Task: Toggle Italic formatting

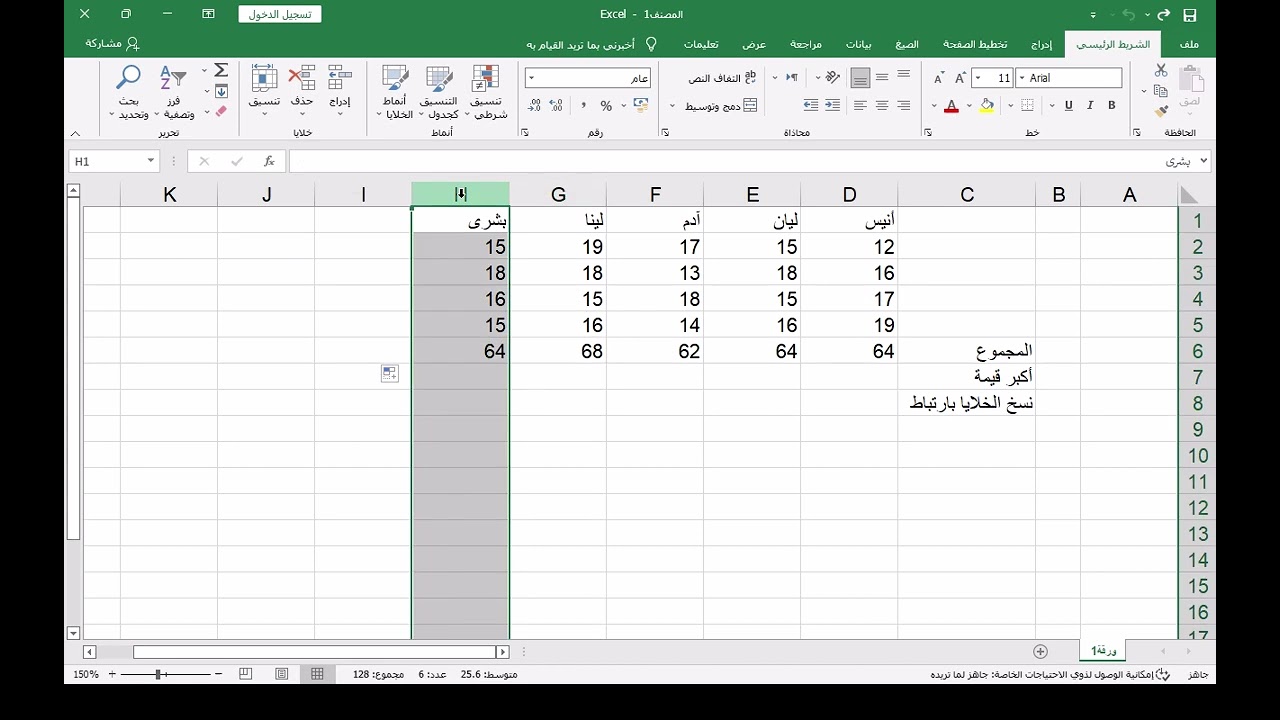Action: (1090, 105)
